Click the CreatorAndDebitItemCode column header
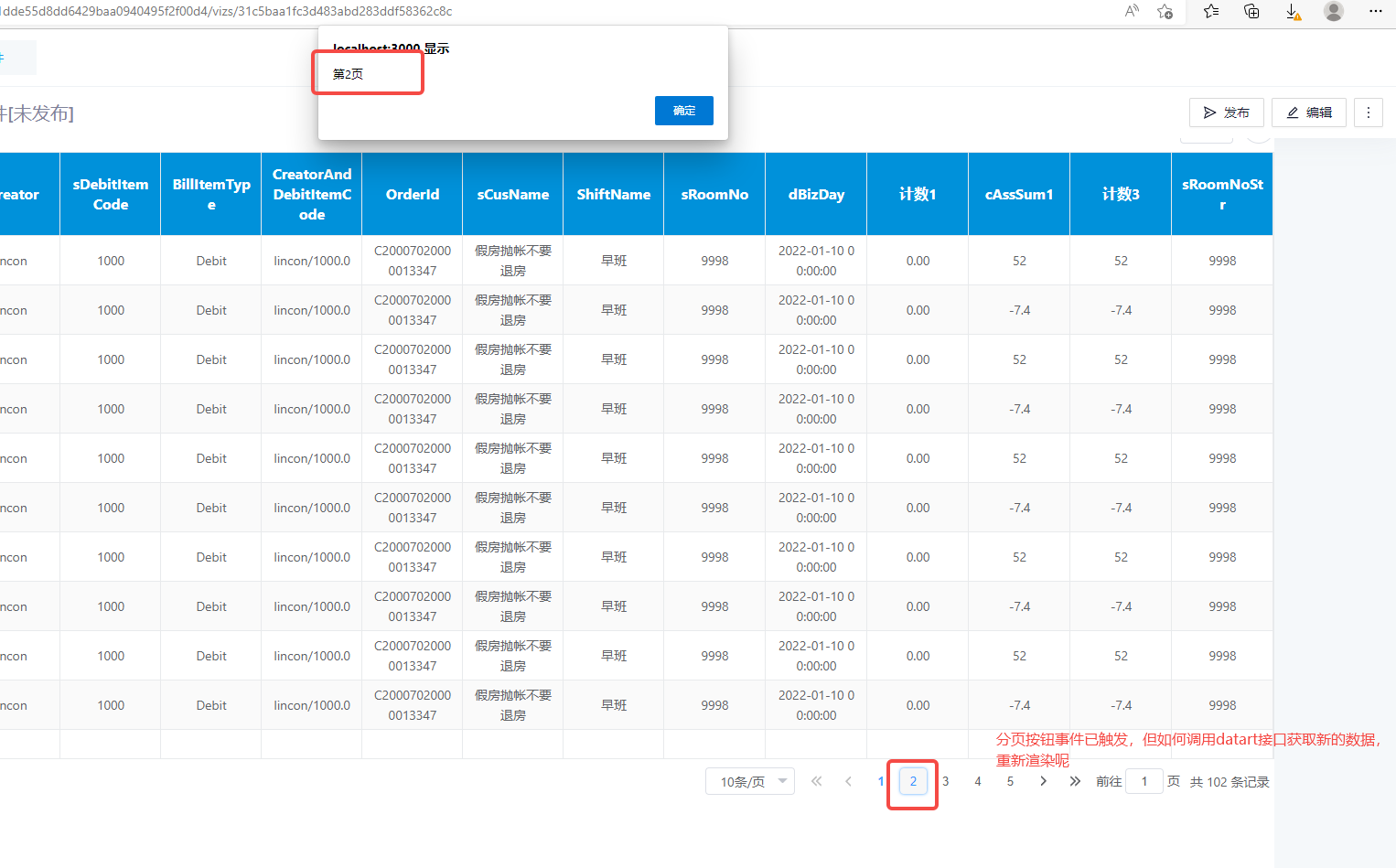The height and width of the screenshot is (868, 1396). [312, 194]
